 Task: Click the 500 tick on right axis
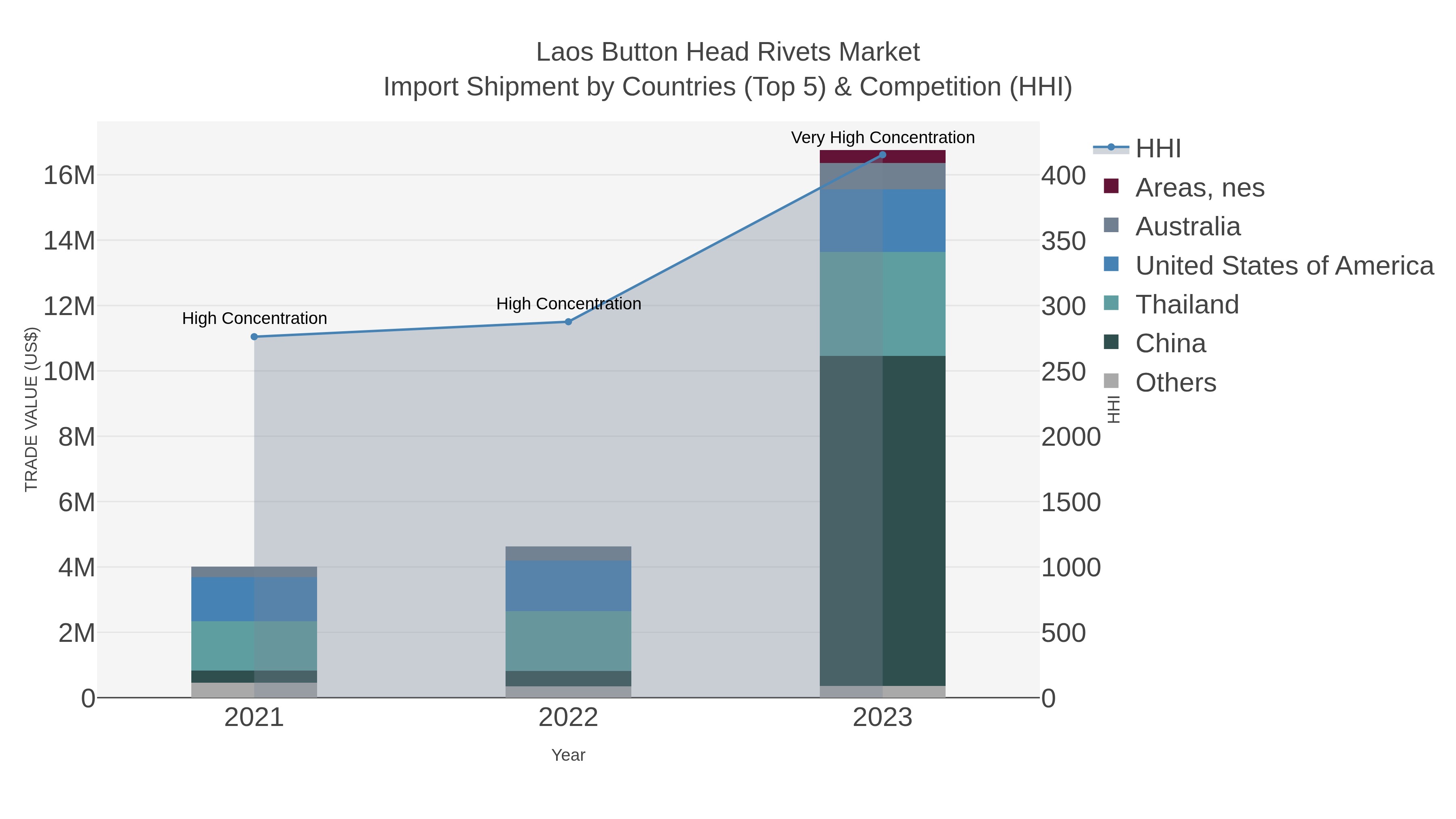1064,633
